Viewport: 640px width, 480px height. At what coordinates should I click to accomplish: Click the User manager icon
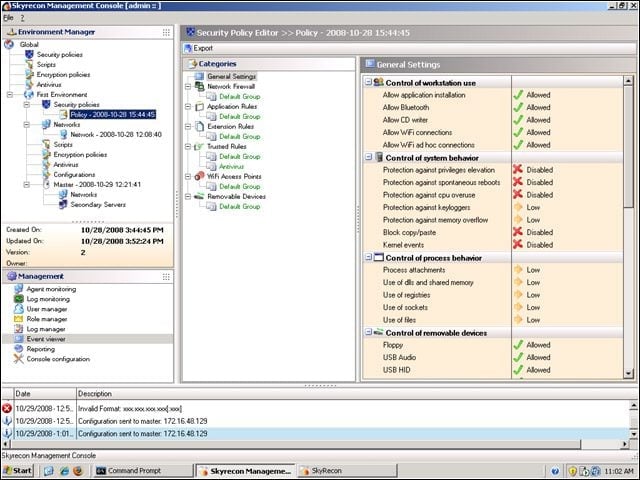point(18,309)
